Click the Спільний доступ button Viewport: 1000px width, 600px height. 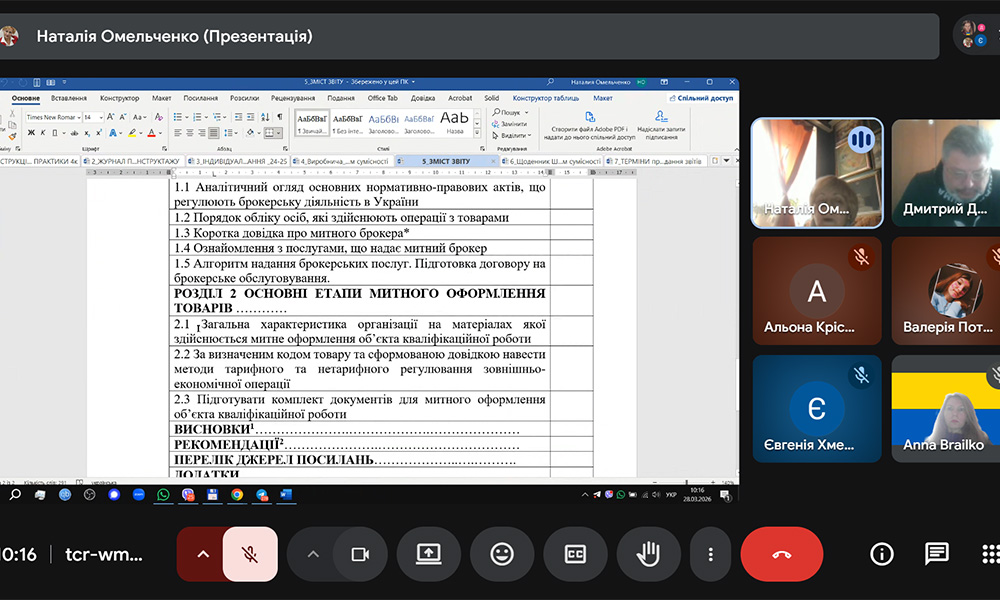[704, 98]
